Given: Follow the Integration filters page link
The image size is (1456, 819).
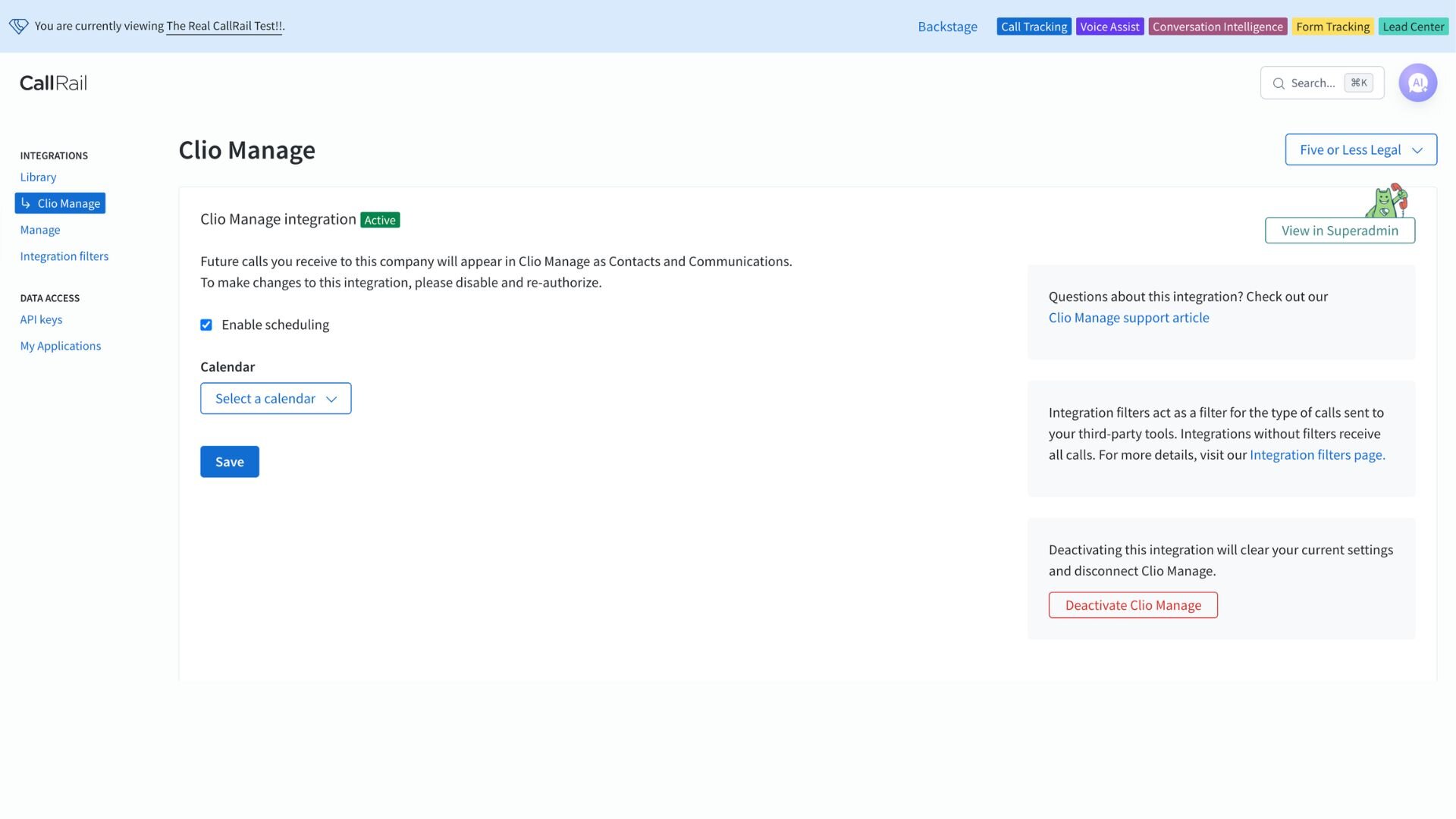Looking at the screenshot, I should (1317, 455).
